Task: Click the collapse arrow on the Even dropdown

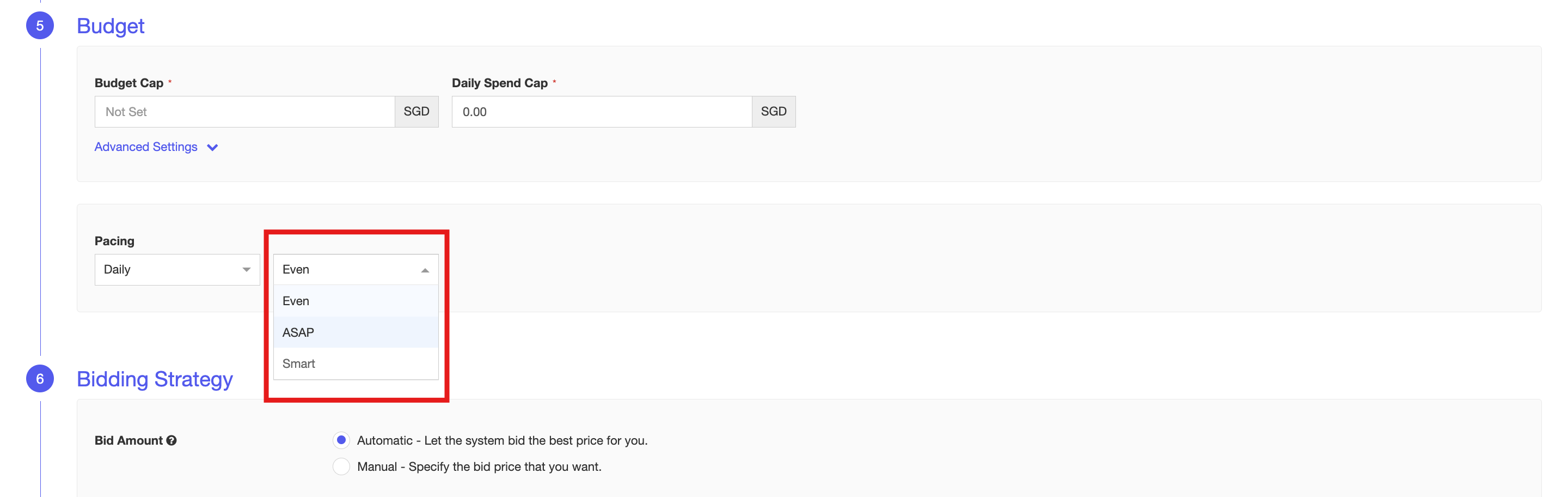Action: [x=425, y=269]
